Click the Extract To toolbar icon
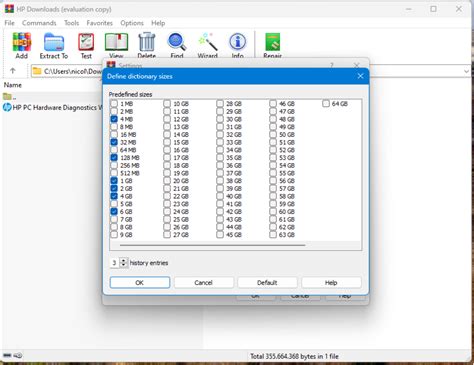The image size is (474, 365). (x=54, y=42)
